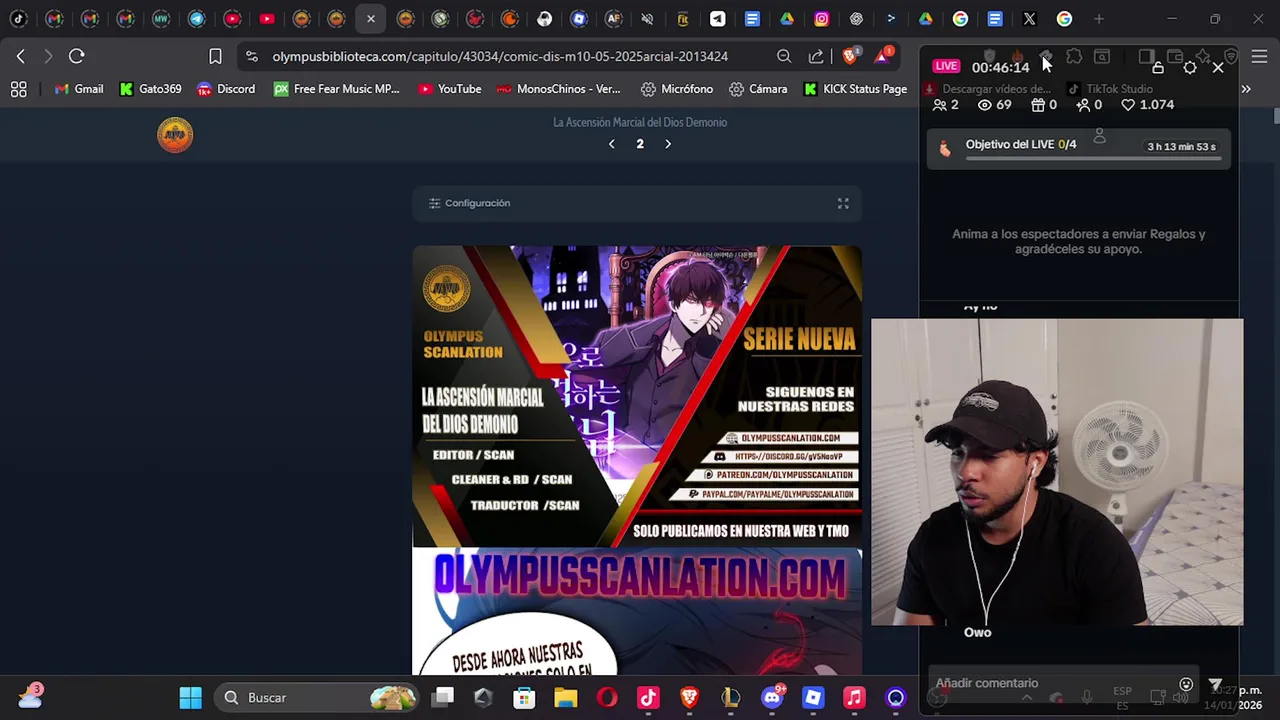Click the Windows taskbar Buscar search box

(x=318, y=697)
